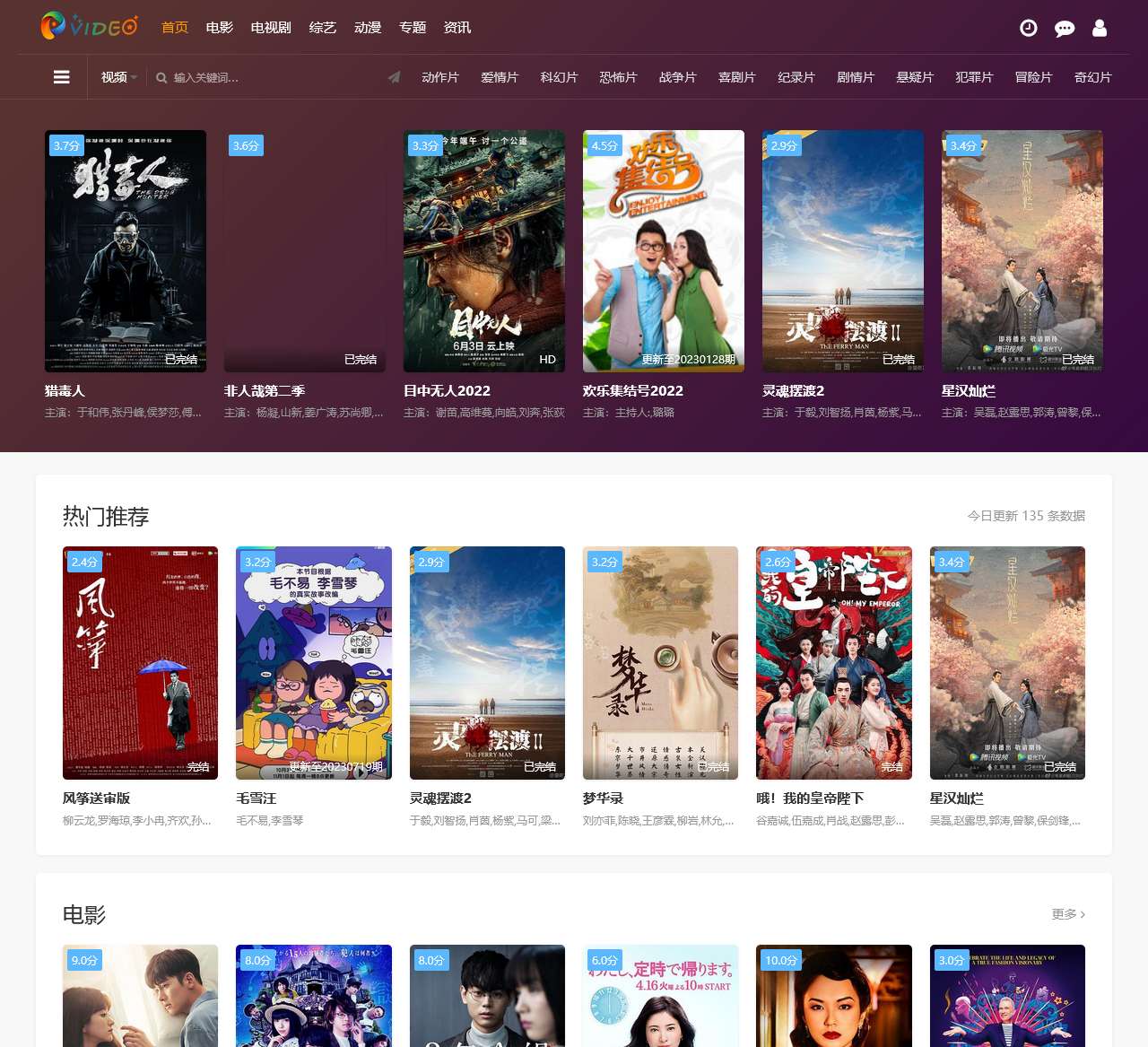The image size is (1148, 1047).
Task: Expand the 更多 link in 电影 section
Action: click(x=1067, y=913)
